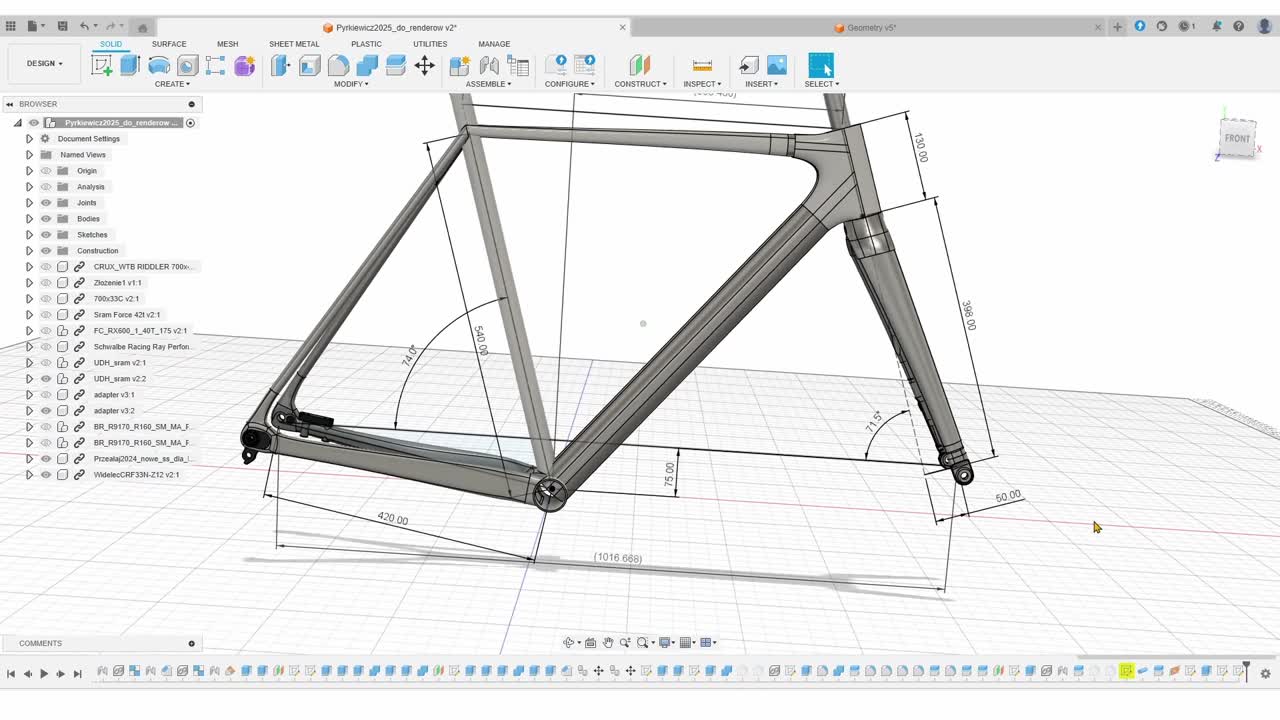Select the Combine tool
Screen dimensions: 1280x720
pyautogui.click(x=367, y=65)
